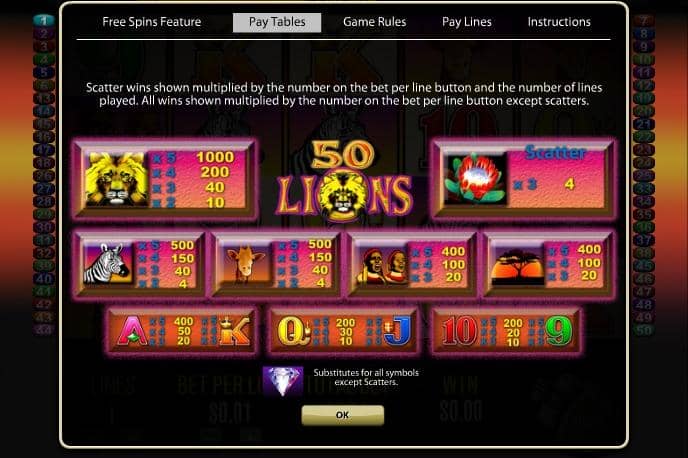
Task: Click the red flower scatter icon
Action: pos(475,179)
